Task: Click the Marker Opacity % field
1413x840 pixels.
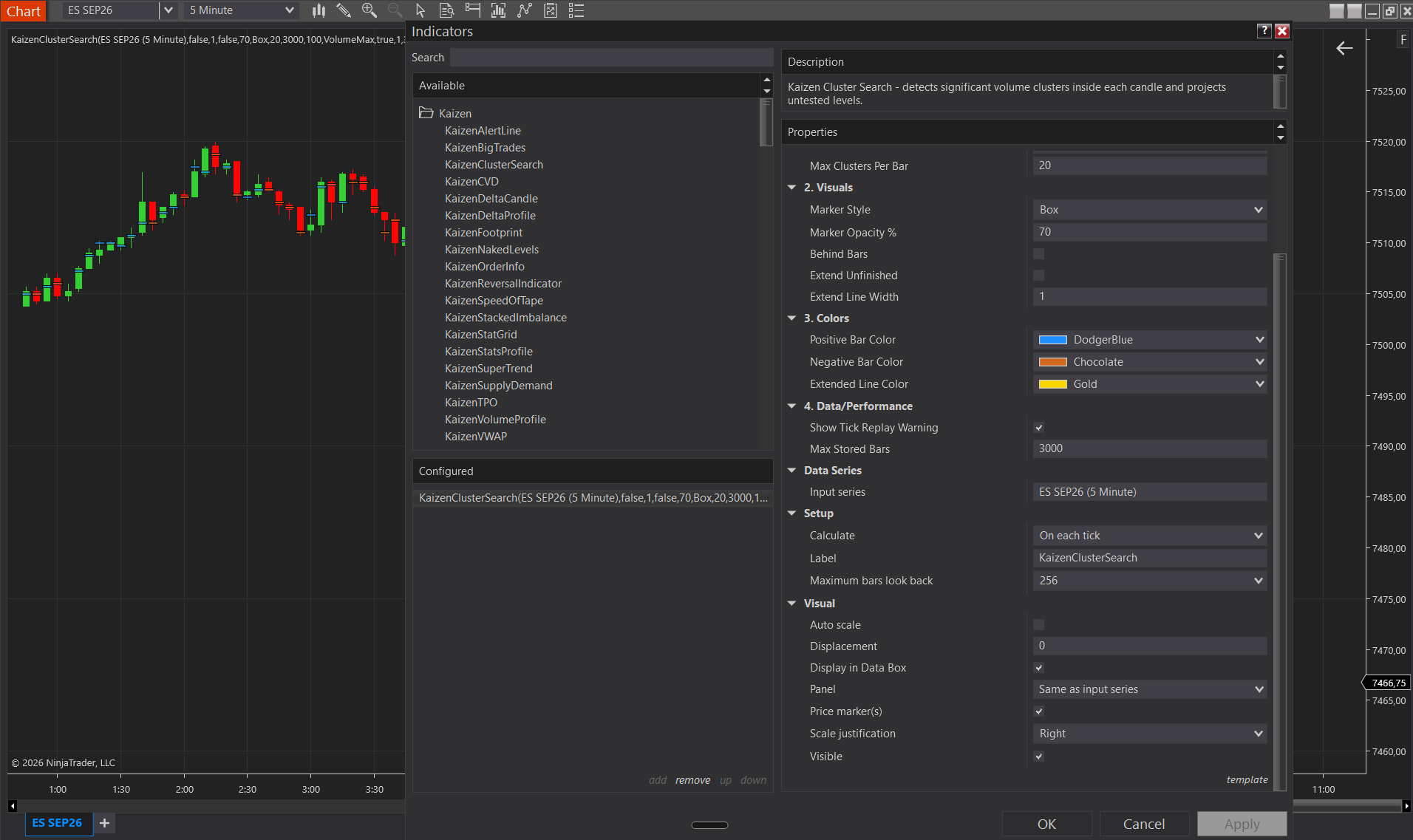Action: pyautogui.click(x=1150, y=232)
